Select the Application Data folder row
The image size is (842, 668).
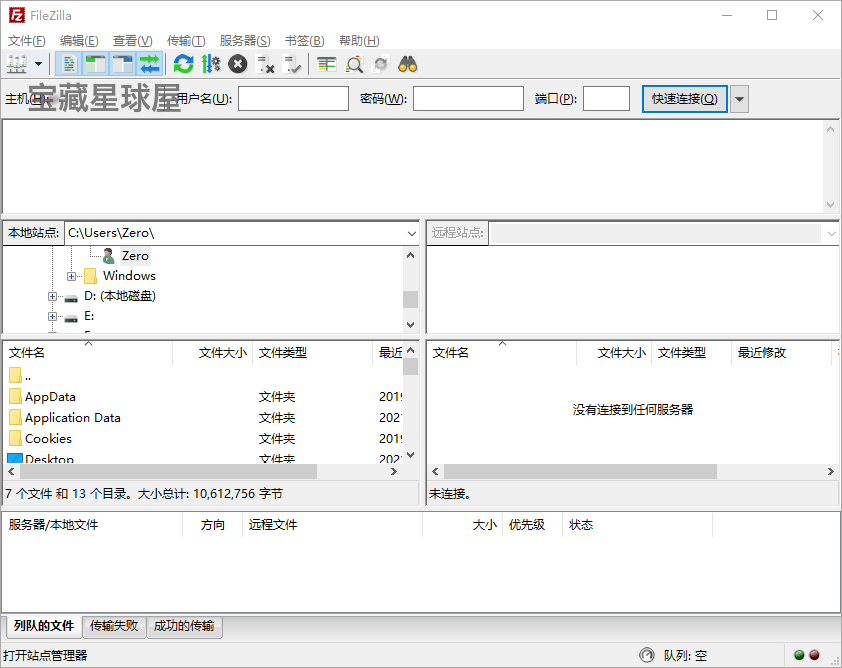pyautogui.click(x=203, y=418)
